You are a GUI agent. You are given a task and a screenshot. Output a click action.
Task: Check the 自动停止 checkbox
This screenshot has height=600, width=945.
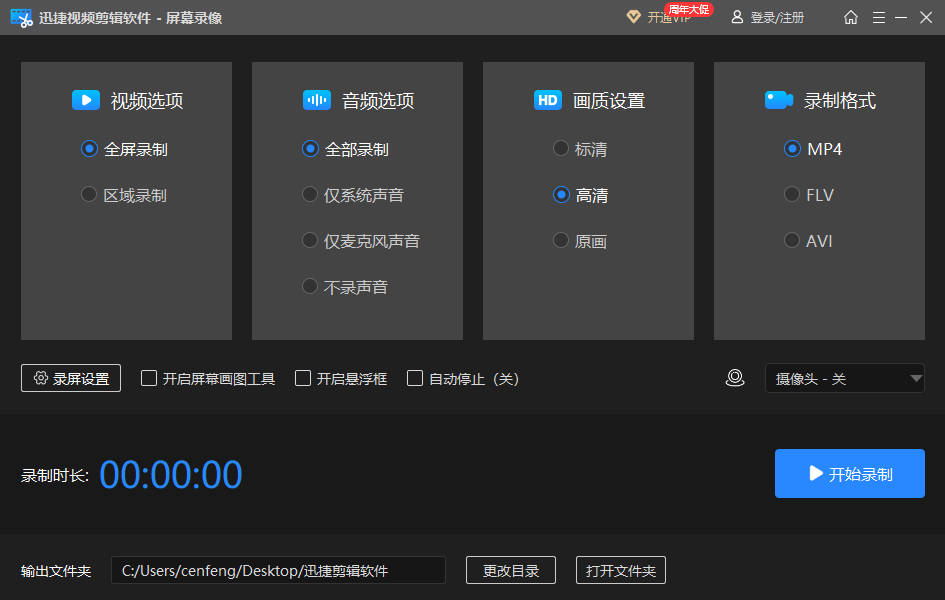[x=415, y=378]
